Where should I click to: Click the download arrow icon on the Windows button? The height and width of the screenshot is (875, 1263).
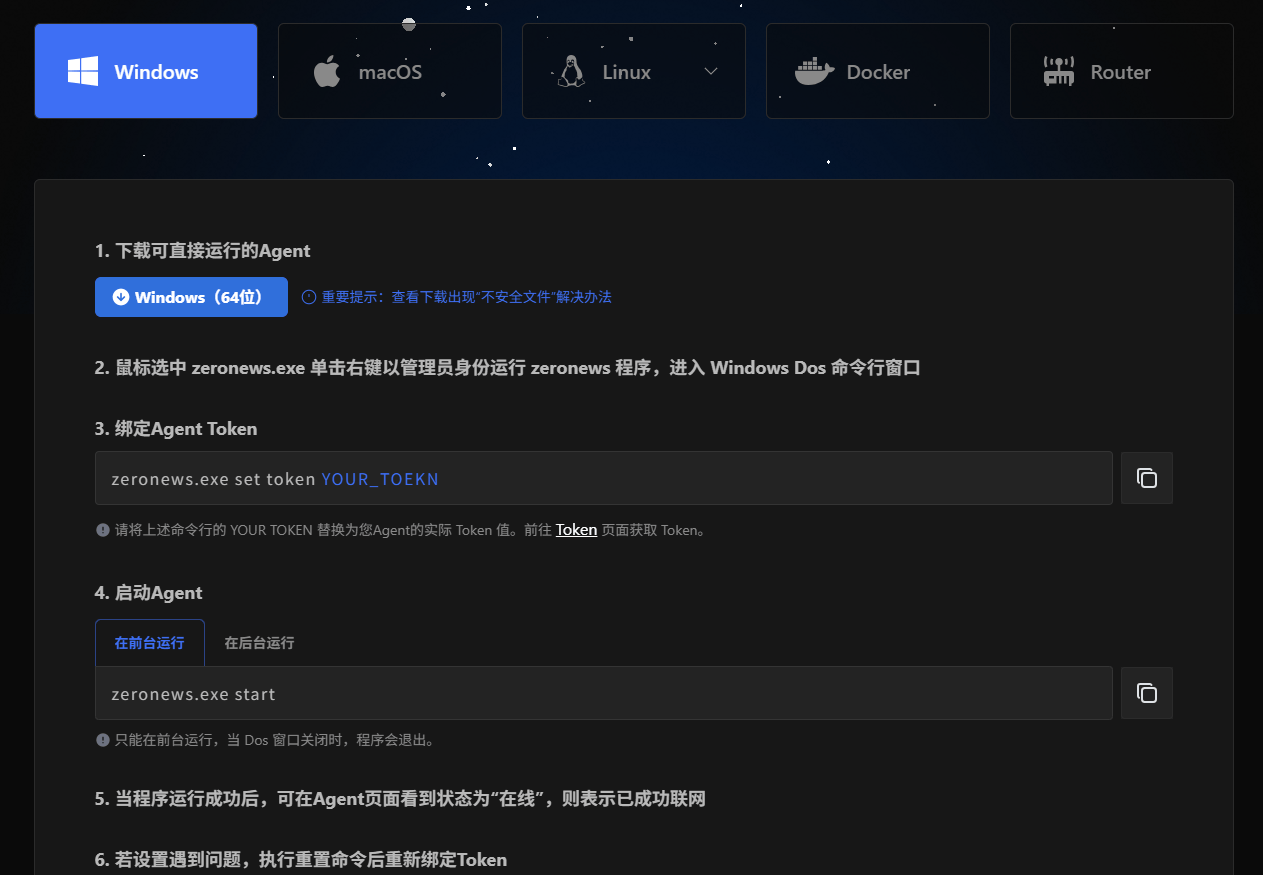click(120, 296)
